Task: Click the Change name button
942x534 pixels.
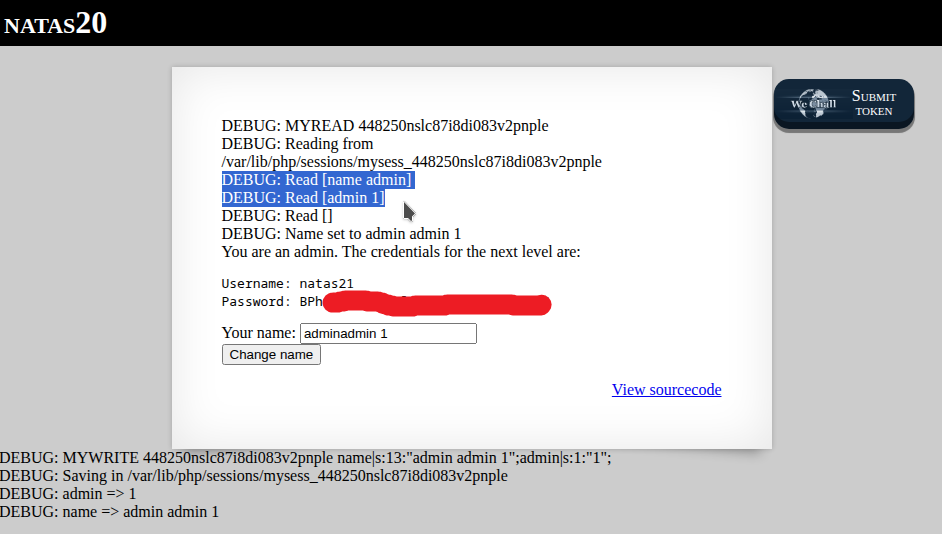Action: click(271, 355)
